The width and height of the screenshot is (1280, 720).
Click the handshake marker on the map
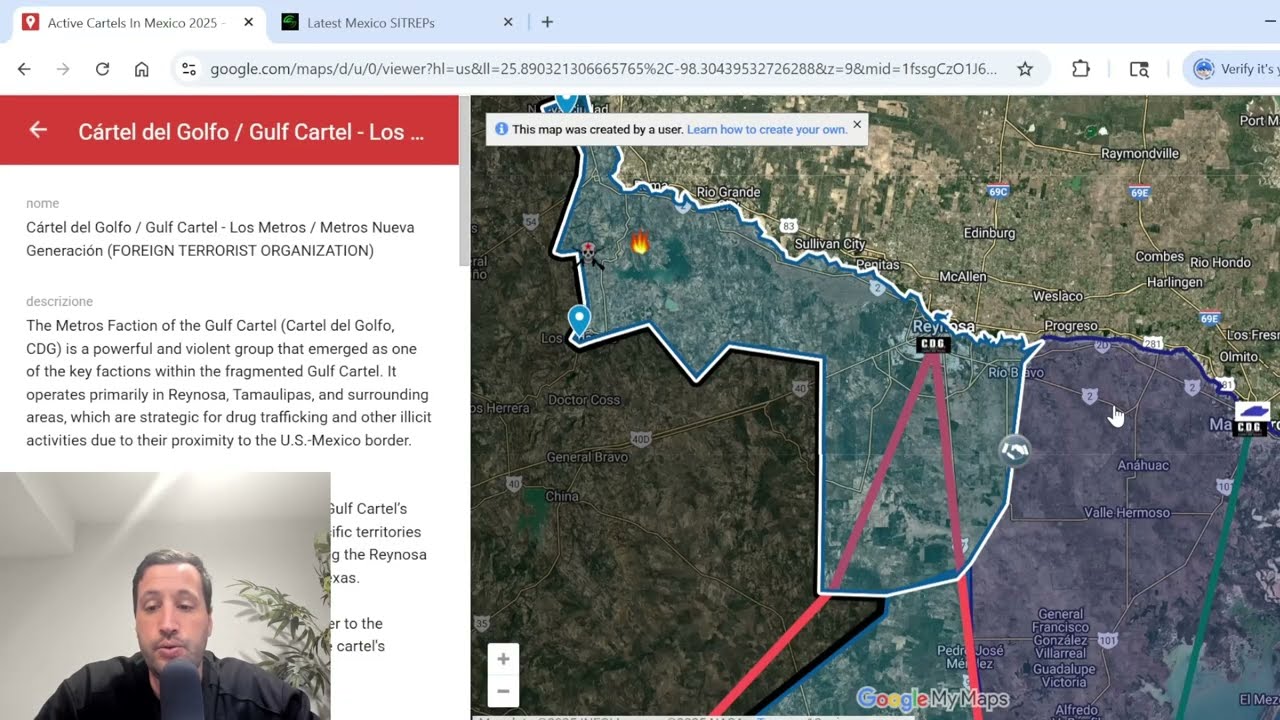(x=1014, y=451)
